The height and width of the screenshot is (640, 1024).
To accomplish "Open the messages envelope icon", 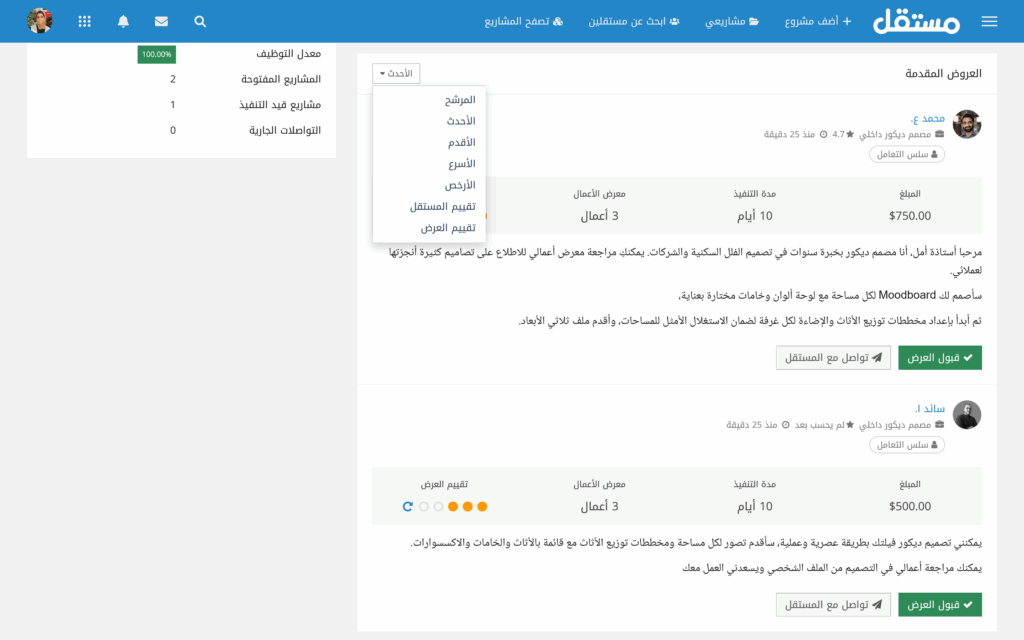I will 161,20.
